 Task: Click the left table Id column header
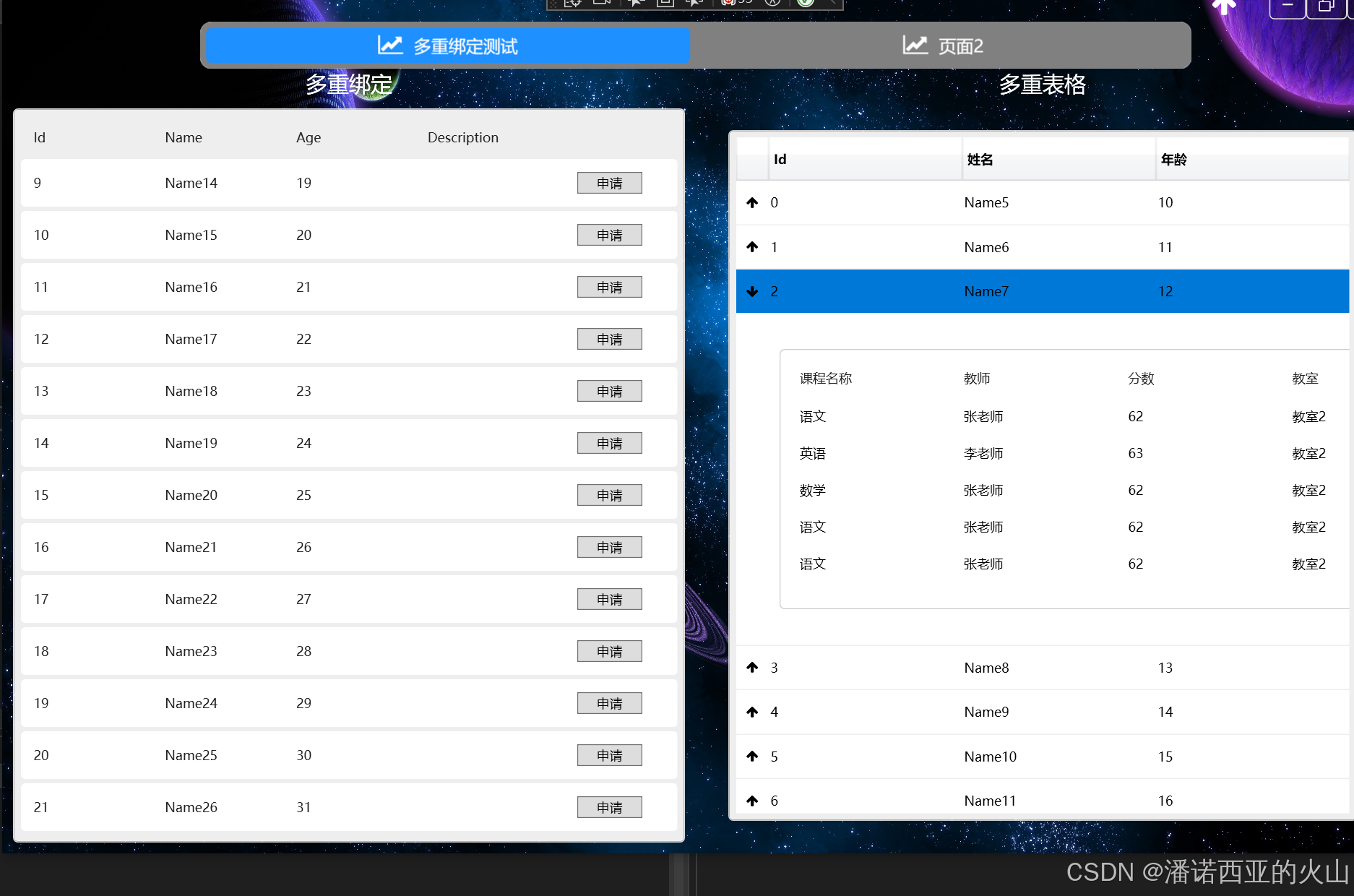pos(40,137)
